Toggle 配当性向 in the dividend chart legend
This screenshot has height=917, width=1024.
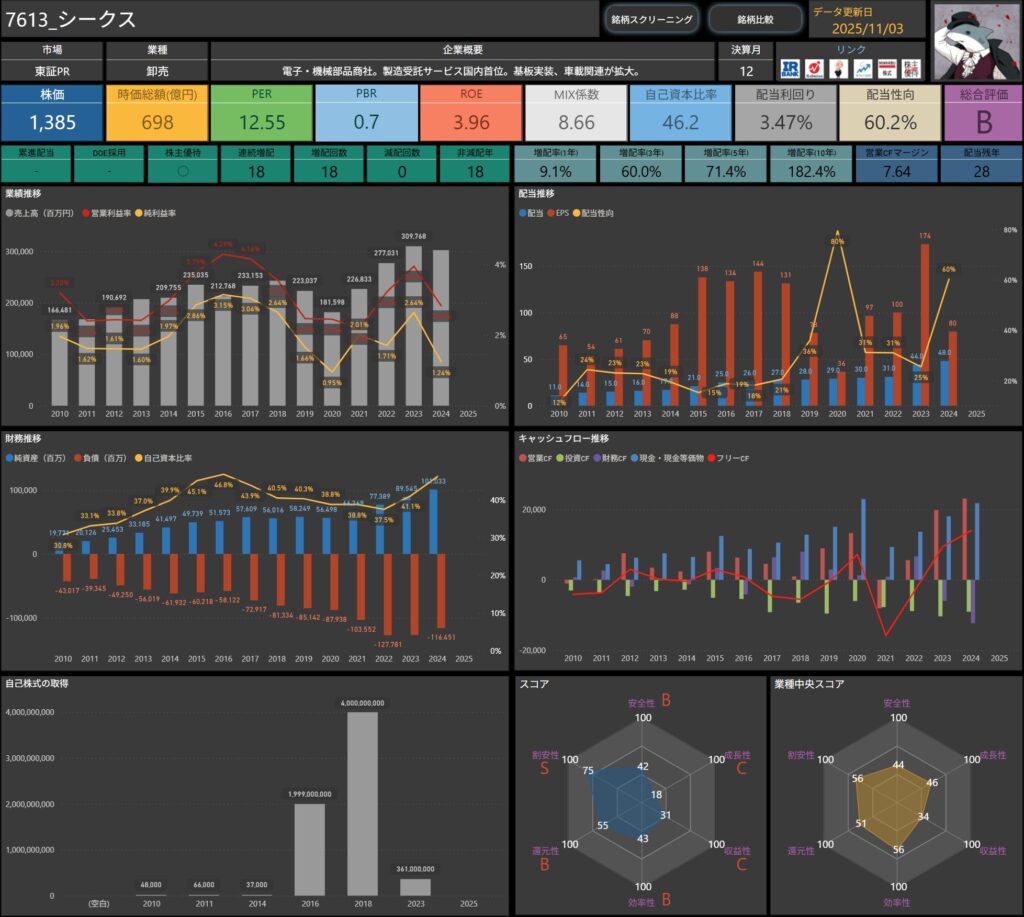(599, 214)
